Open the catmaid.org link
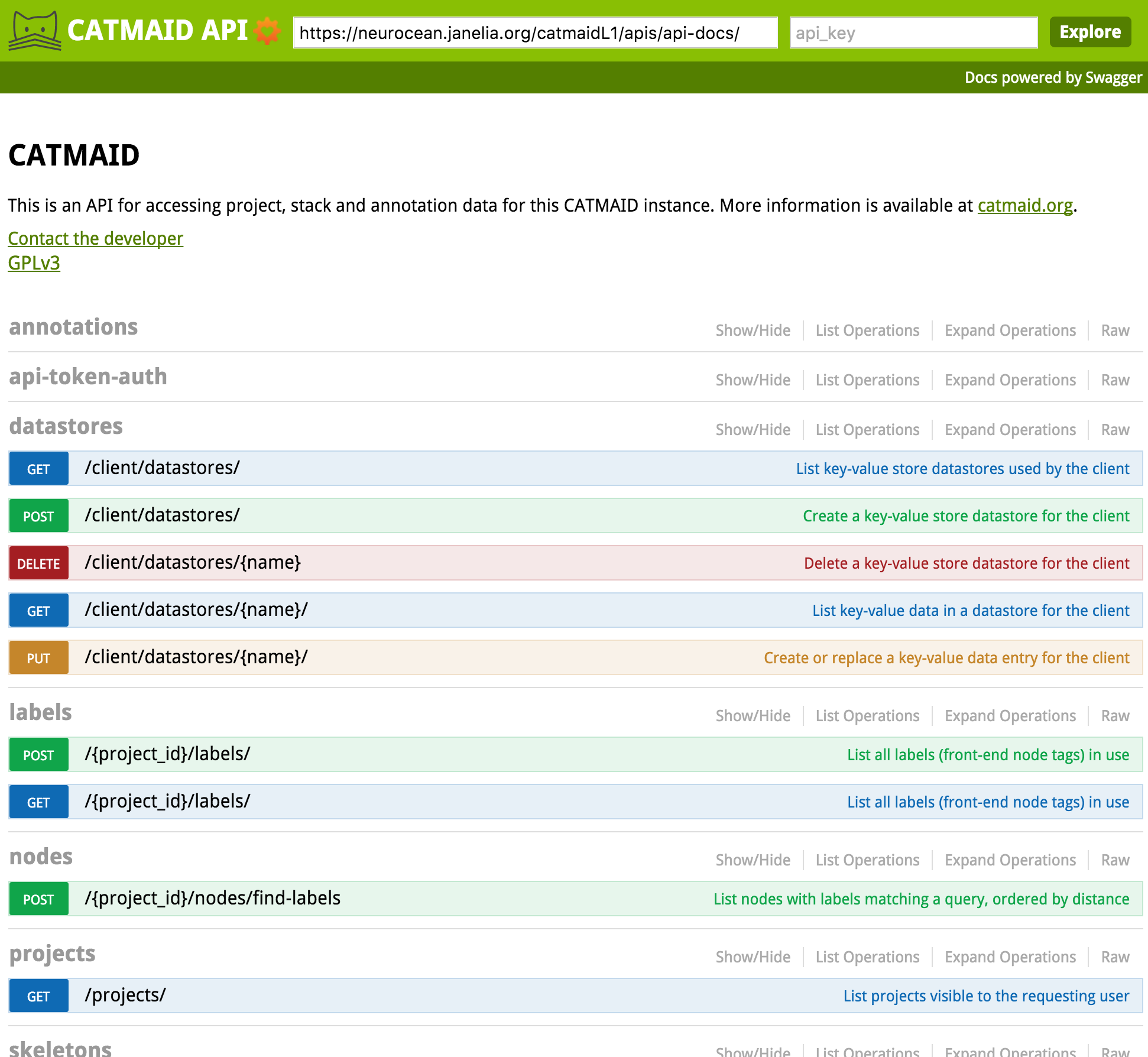This screenshot has width=1148, height=1057. tap(1025, 205)
